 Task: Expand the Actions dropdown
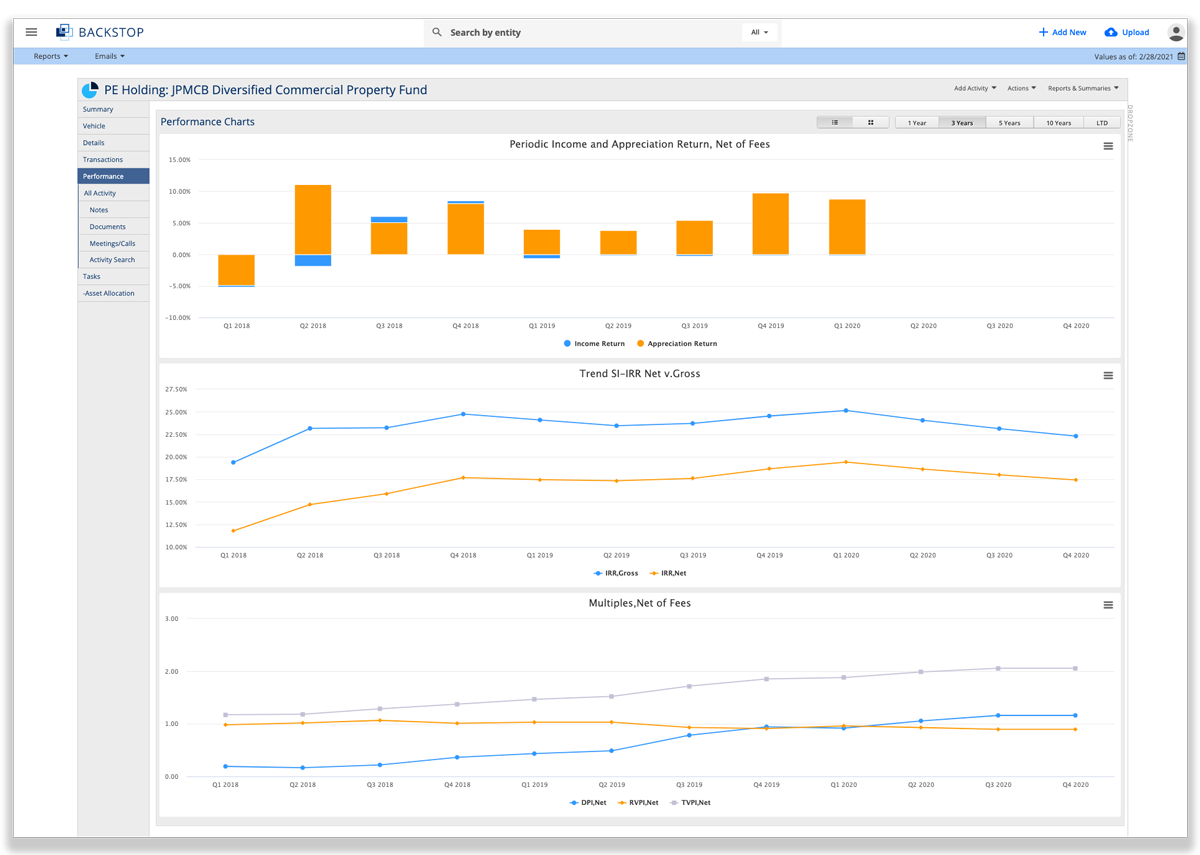click(1021, 88)
